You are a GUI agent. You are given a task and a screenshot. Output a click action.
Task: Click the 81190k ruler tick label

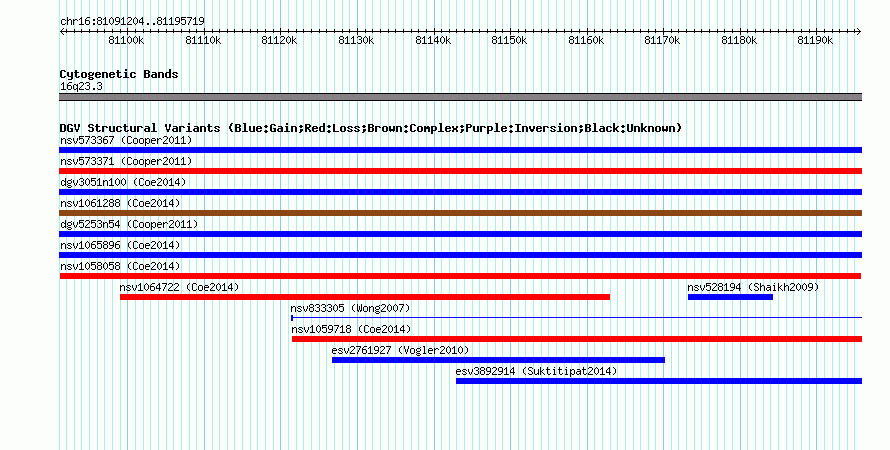point(815,40)
